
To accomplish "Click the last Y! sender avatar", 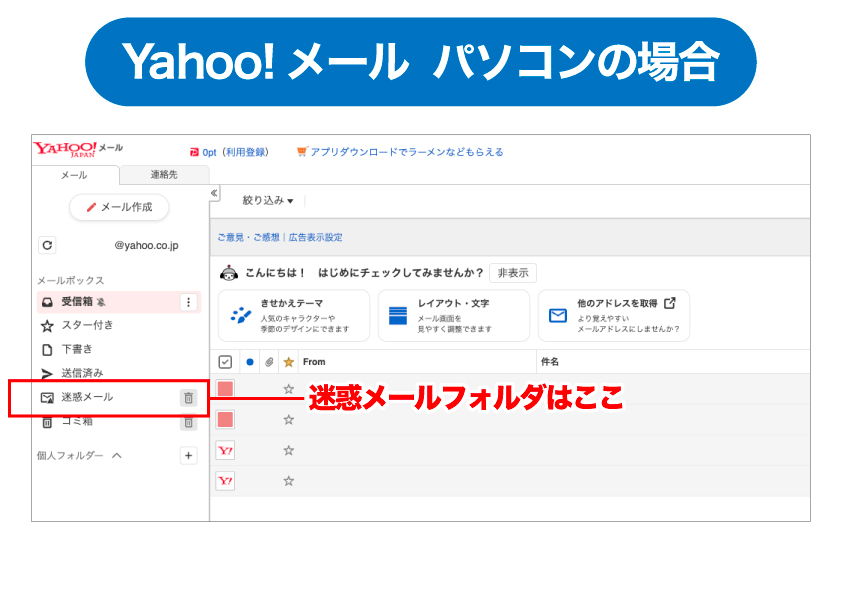I will 225,481.
